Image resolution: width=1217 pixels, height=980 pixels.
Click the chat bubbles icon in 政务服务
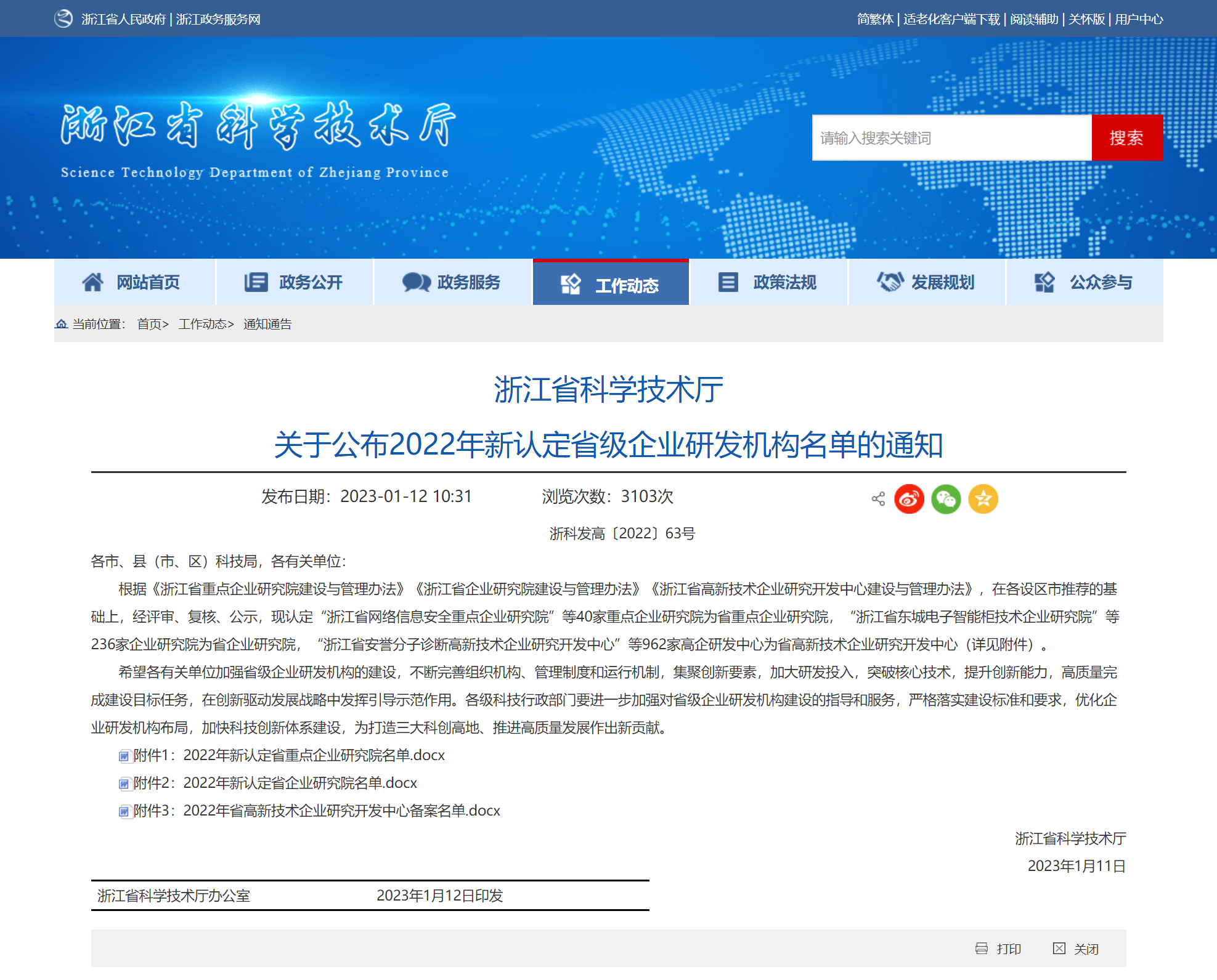[417, 282]
